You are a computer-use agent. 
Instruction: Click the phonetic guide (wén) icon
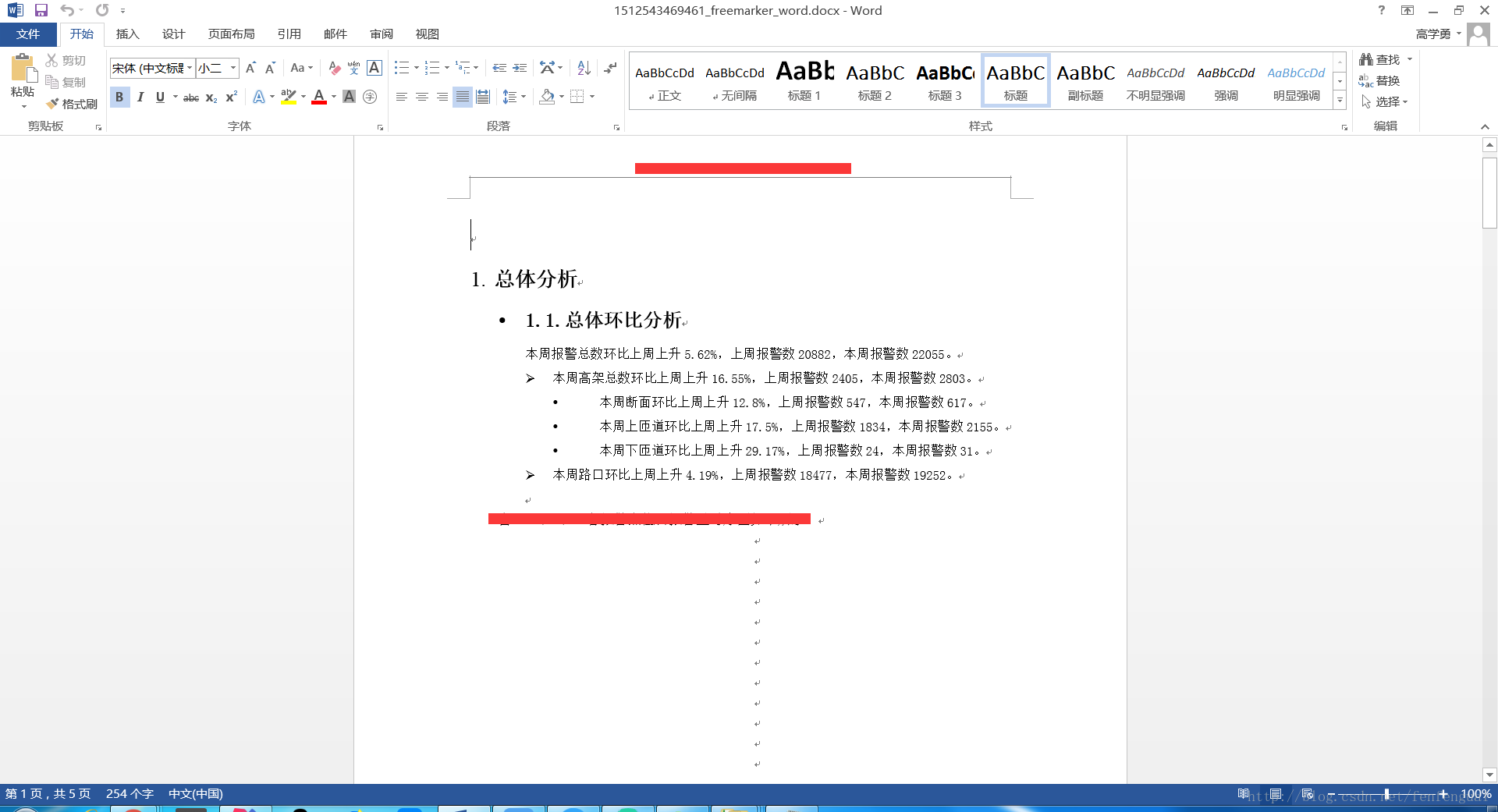[353, 68]
